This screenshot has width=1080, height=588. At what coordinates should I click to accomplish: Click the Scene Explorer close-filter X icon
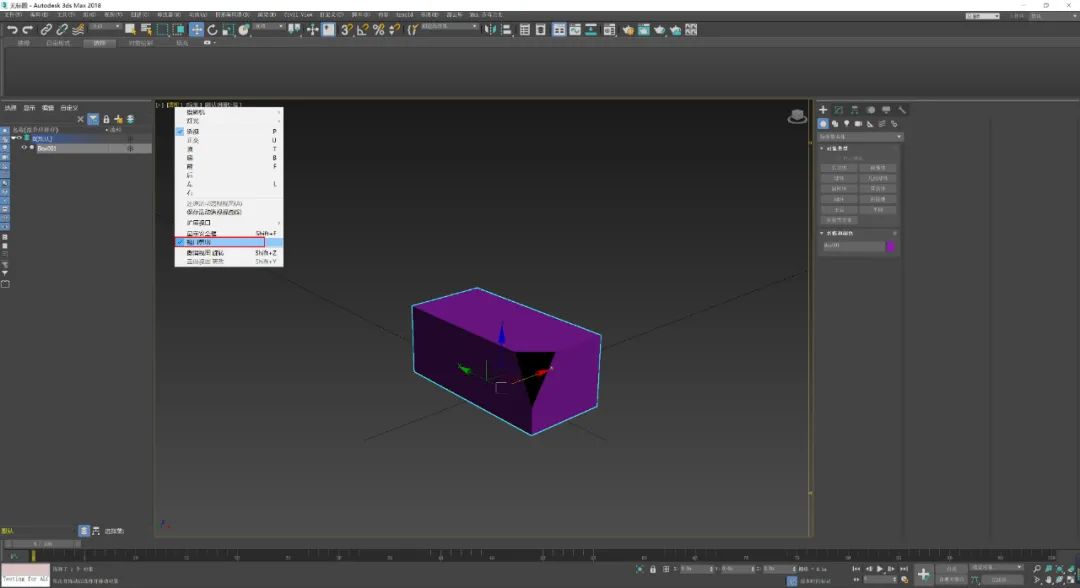80,119
